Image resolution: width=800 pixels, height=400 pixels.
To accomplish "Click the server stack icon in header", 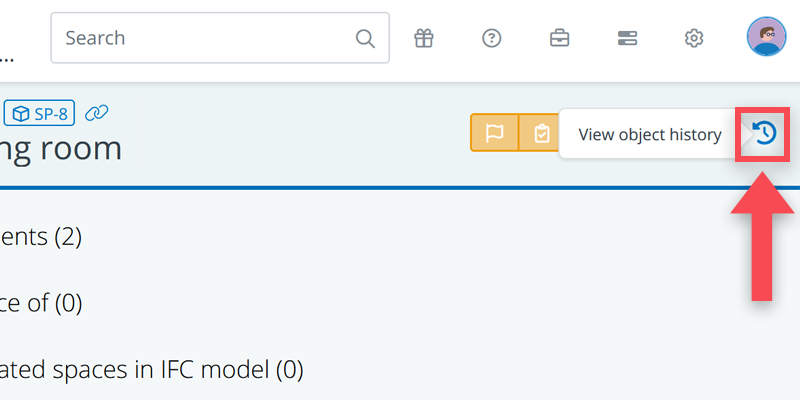I will (x=627, y=38).
